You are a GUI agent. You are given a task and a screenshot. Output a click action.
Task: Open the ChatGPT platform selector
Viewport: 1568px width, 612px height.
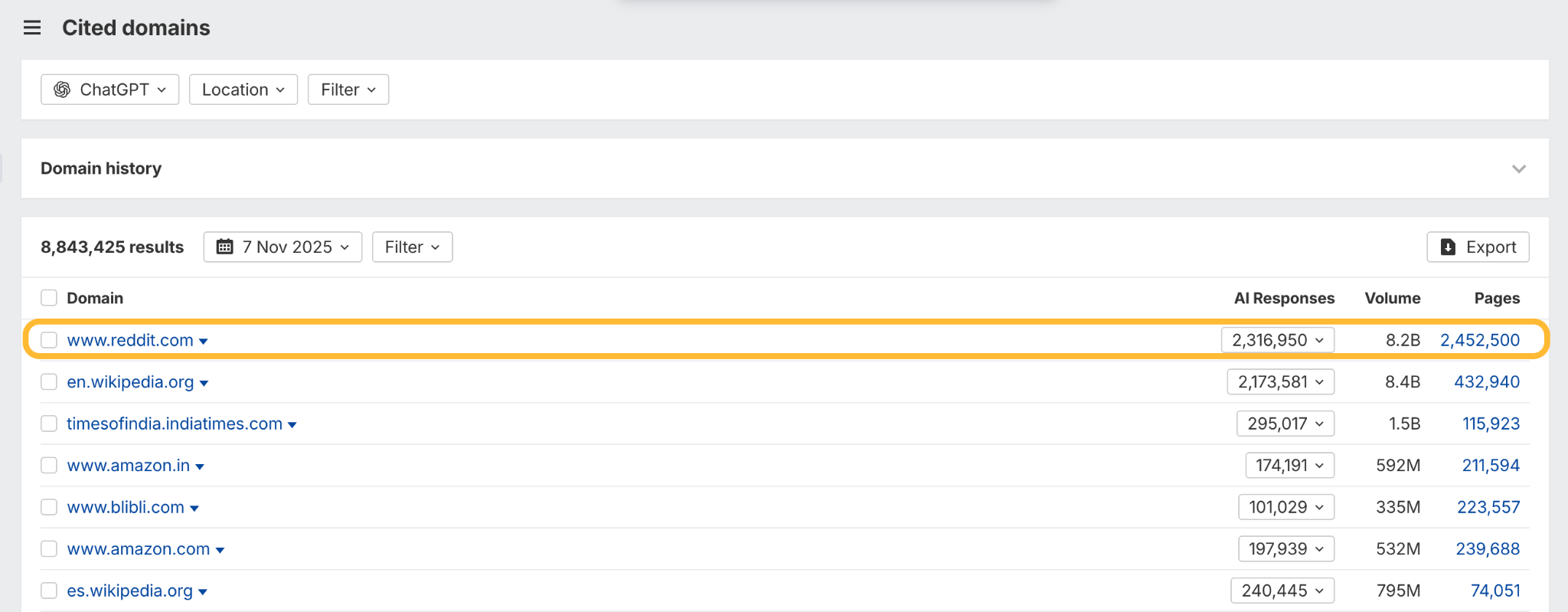tap(109, 89)
